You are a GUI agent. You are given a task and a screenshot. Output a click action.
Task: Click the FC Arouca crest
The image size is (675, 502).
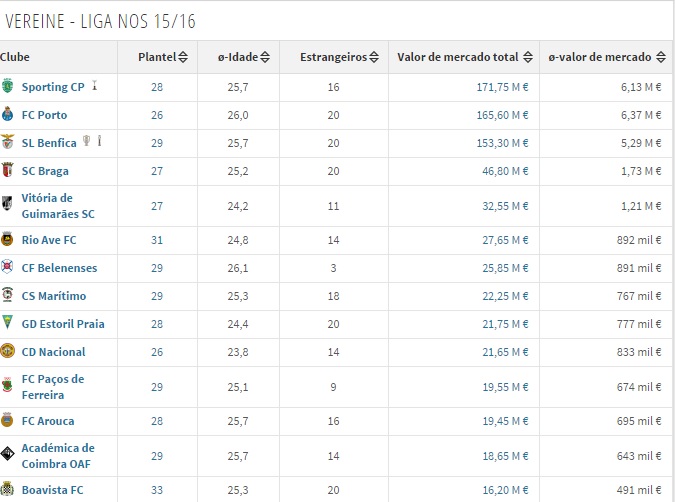coord(7,420)
